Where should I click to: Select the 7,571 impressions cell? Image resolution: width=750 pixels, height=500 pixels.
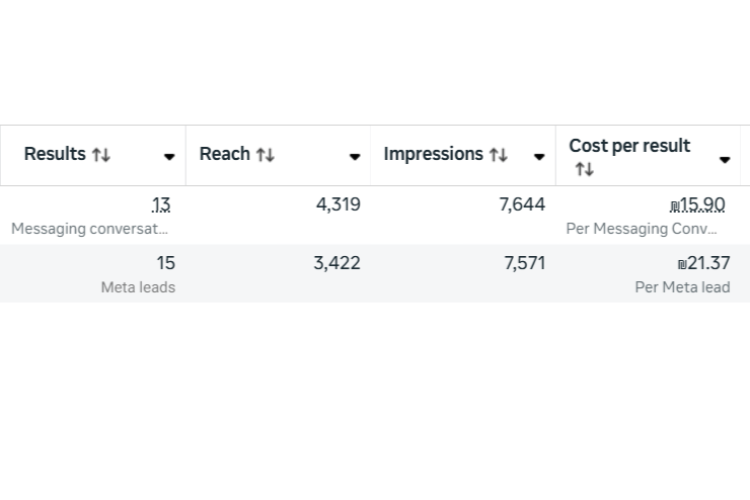click(x=525, y=263)
